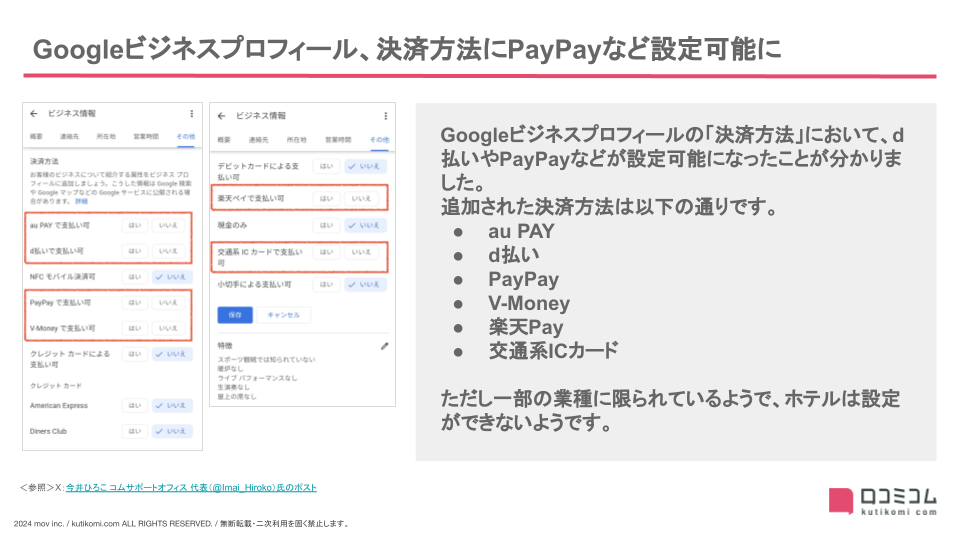Click the クレジット カード subheading
960x540 pixels.
pos(56,386)
